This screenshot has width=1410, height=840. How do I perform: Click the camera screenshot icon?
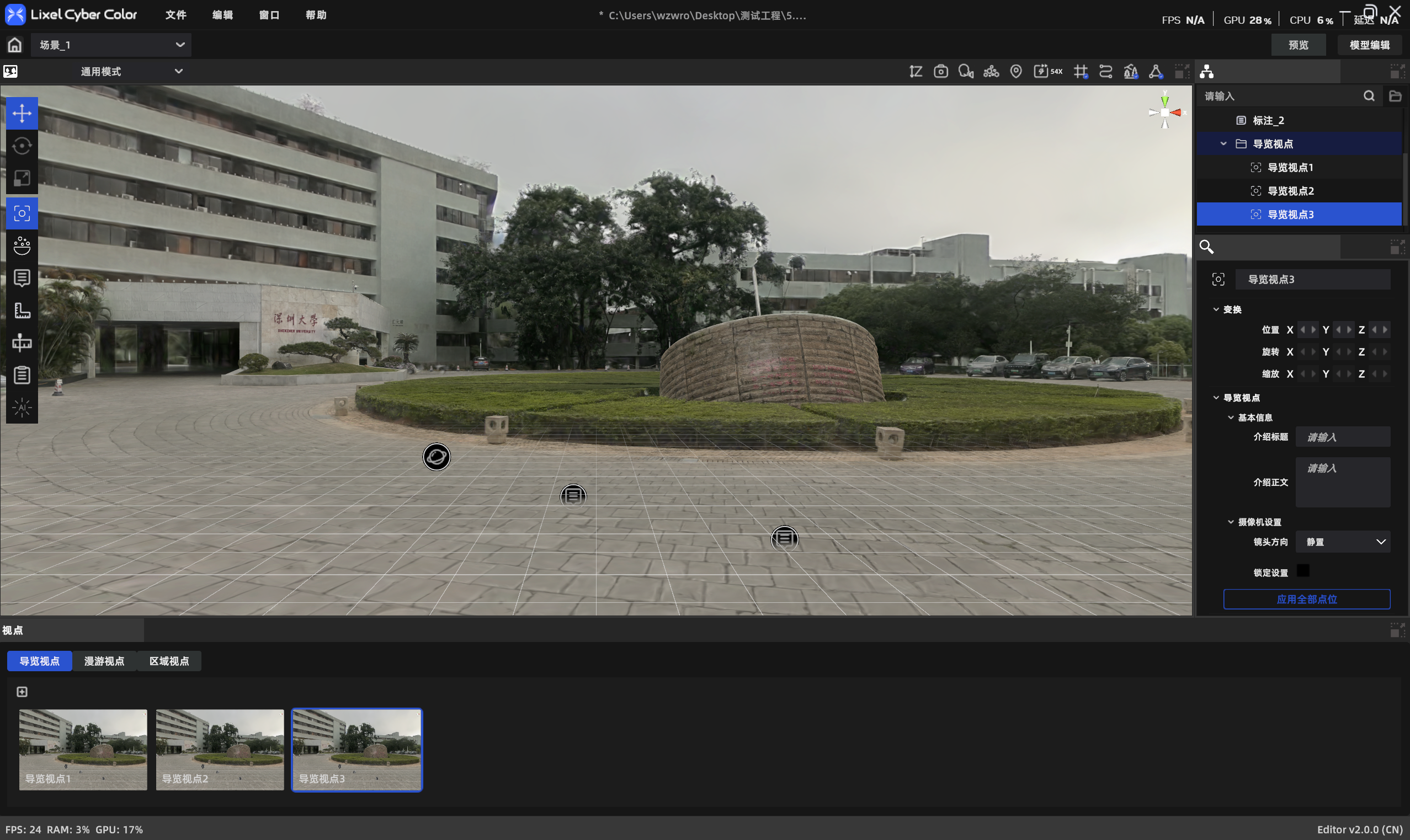(x=940, y=71)
